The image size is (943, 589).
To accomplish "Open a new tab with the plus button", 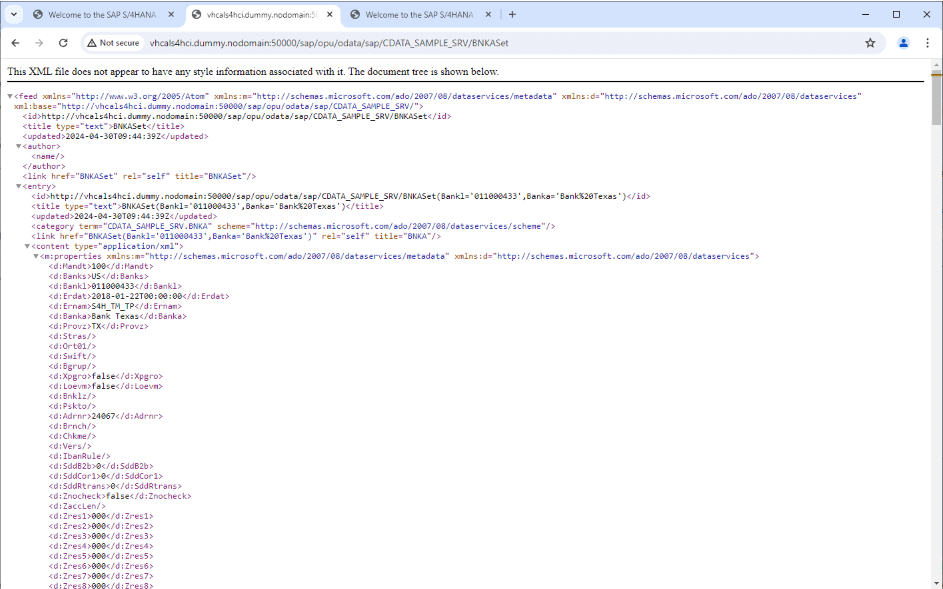I will (x=512, y=15).
